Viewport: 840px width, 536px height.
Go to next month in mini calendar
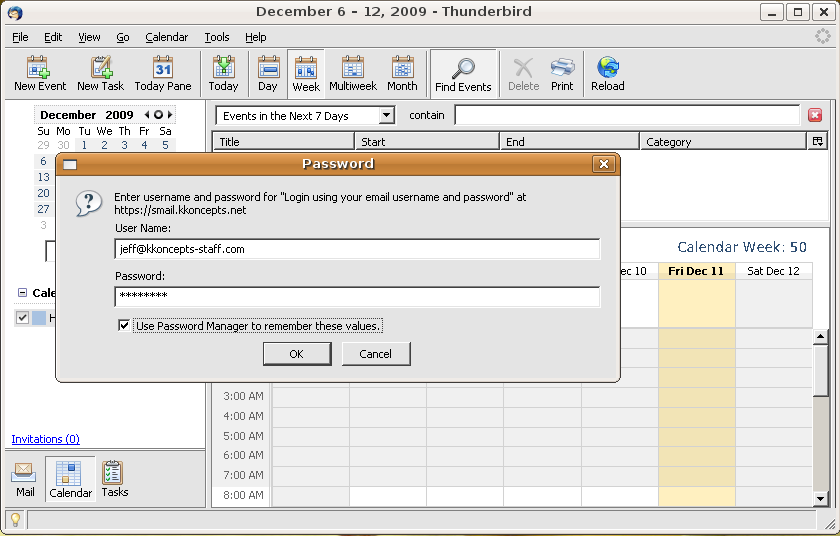tap(170, 115)
